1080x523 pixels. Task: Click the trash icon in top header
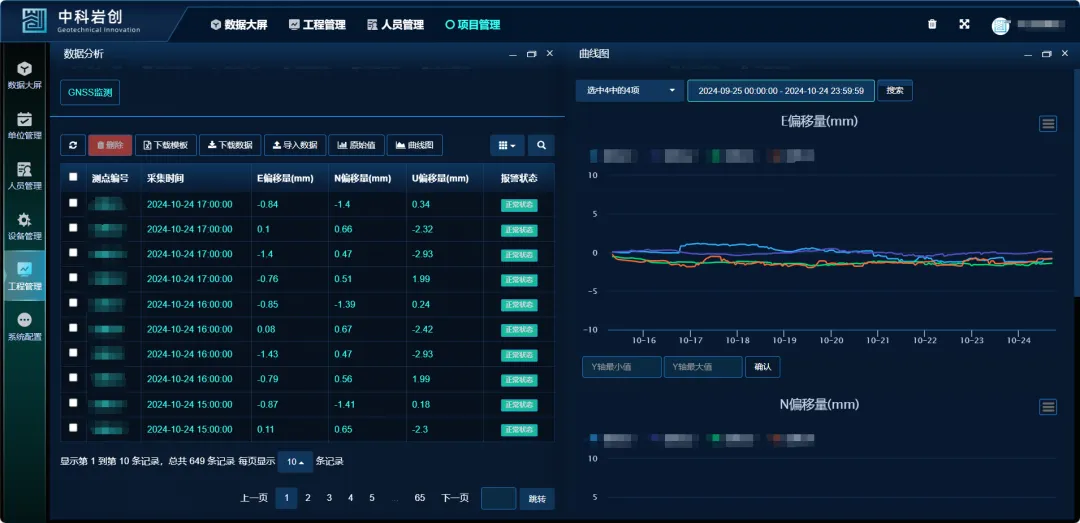click(x=932, y=24)
